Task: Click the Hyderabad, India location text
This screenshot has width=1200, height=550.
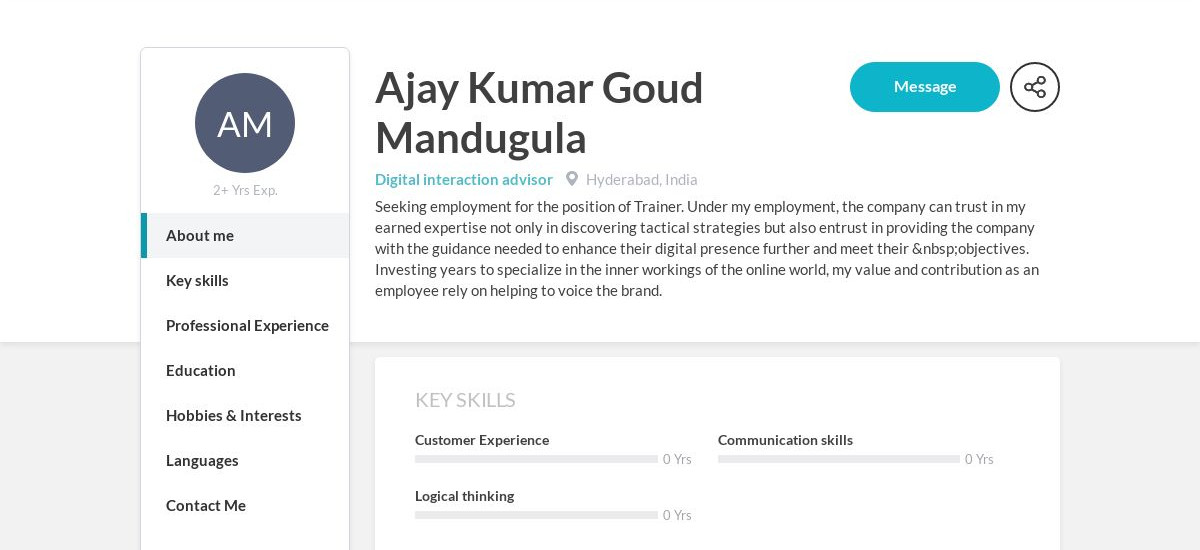Action: 642,179
